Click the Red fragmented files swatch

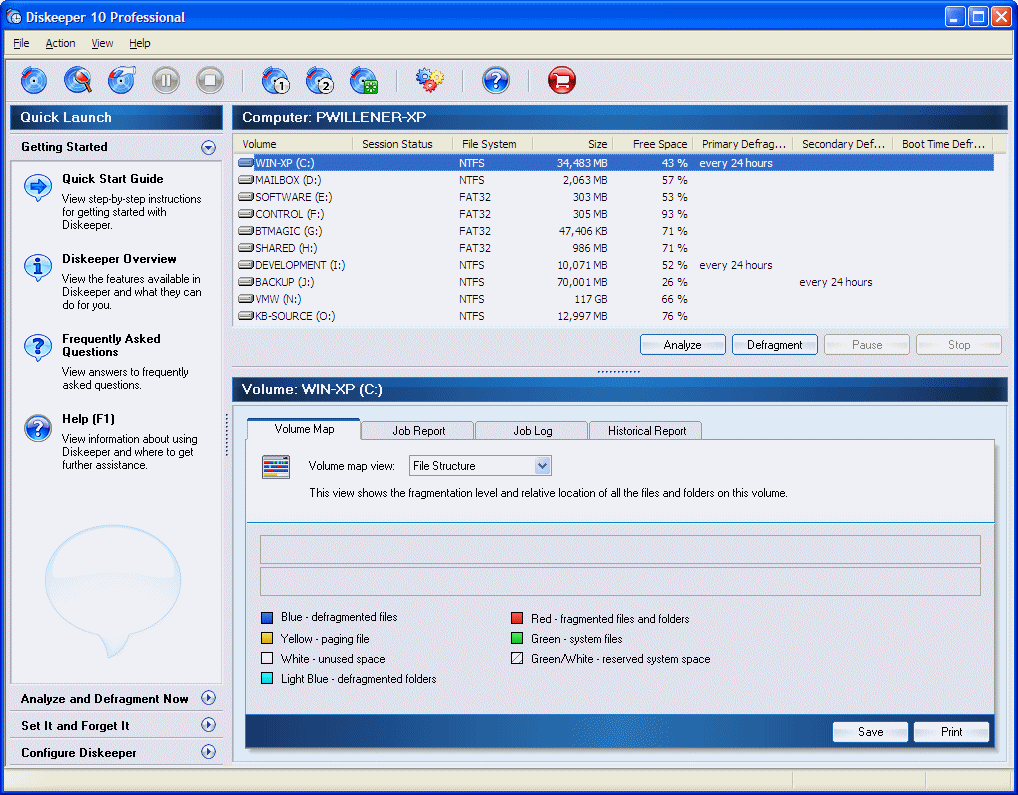517,618
